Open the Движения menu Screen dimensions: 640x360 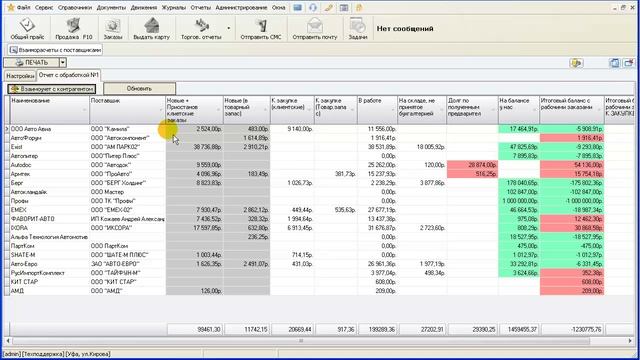[x=144, y=7]
